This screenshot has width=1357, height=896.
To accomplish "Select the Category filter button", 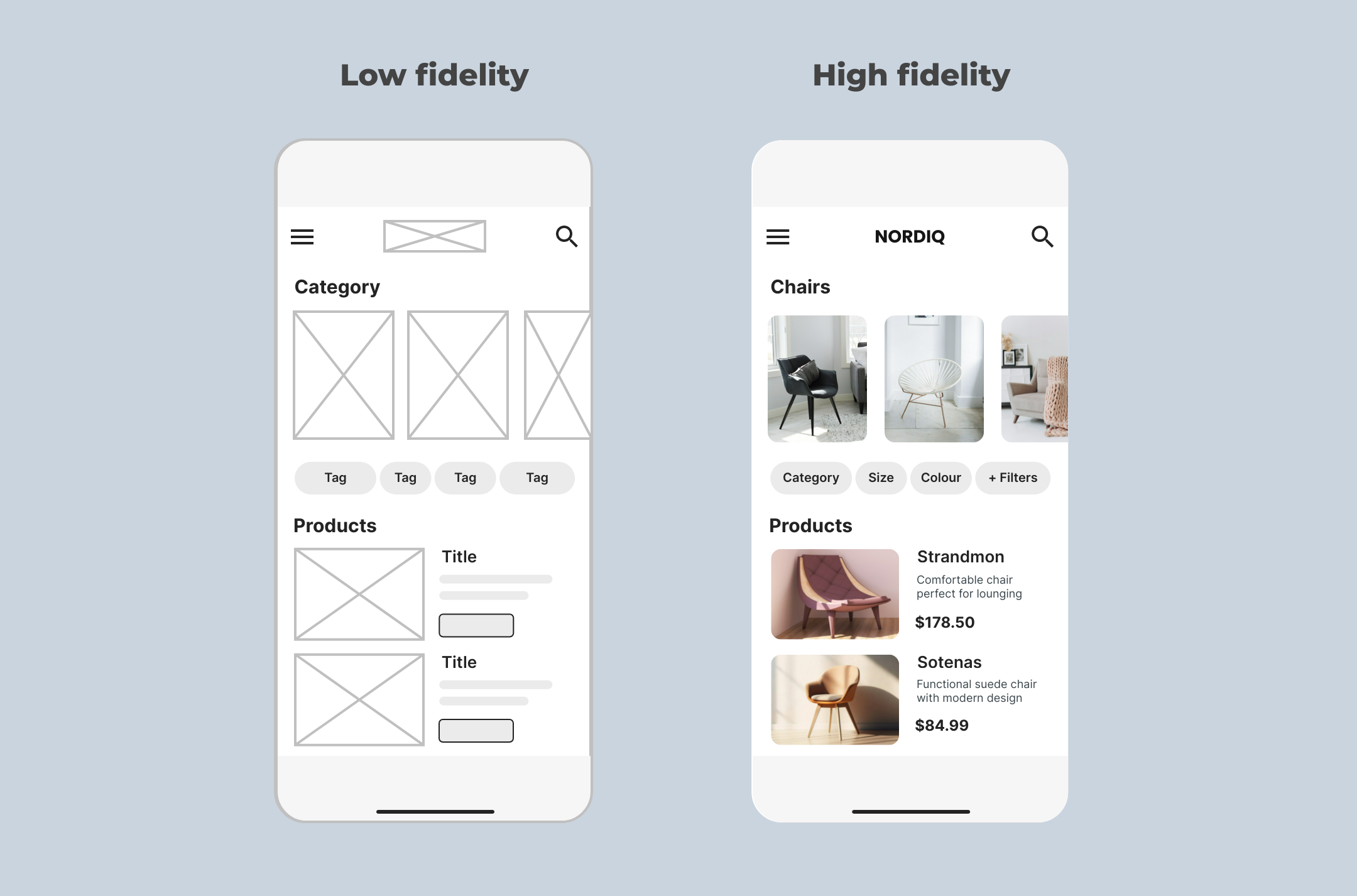I will pos(811,477).
